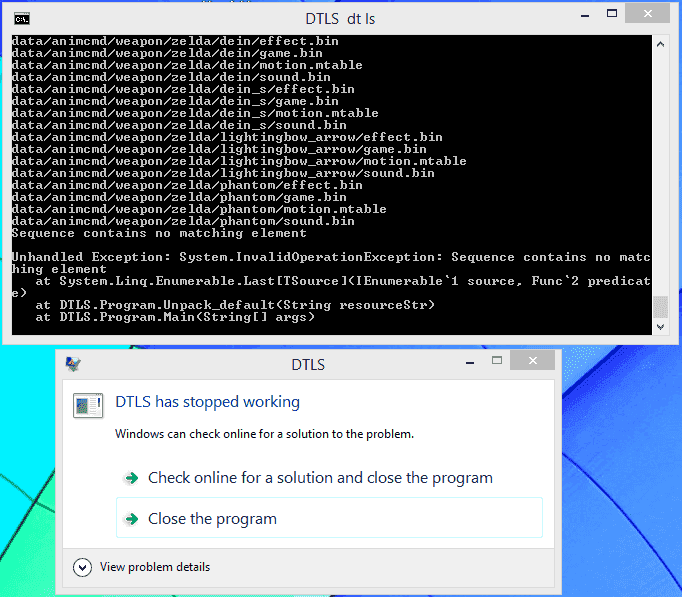Click line zelda/dein_s/effect.bin
The height and width of the screenshot is (597, 682).
coord(183,89)
